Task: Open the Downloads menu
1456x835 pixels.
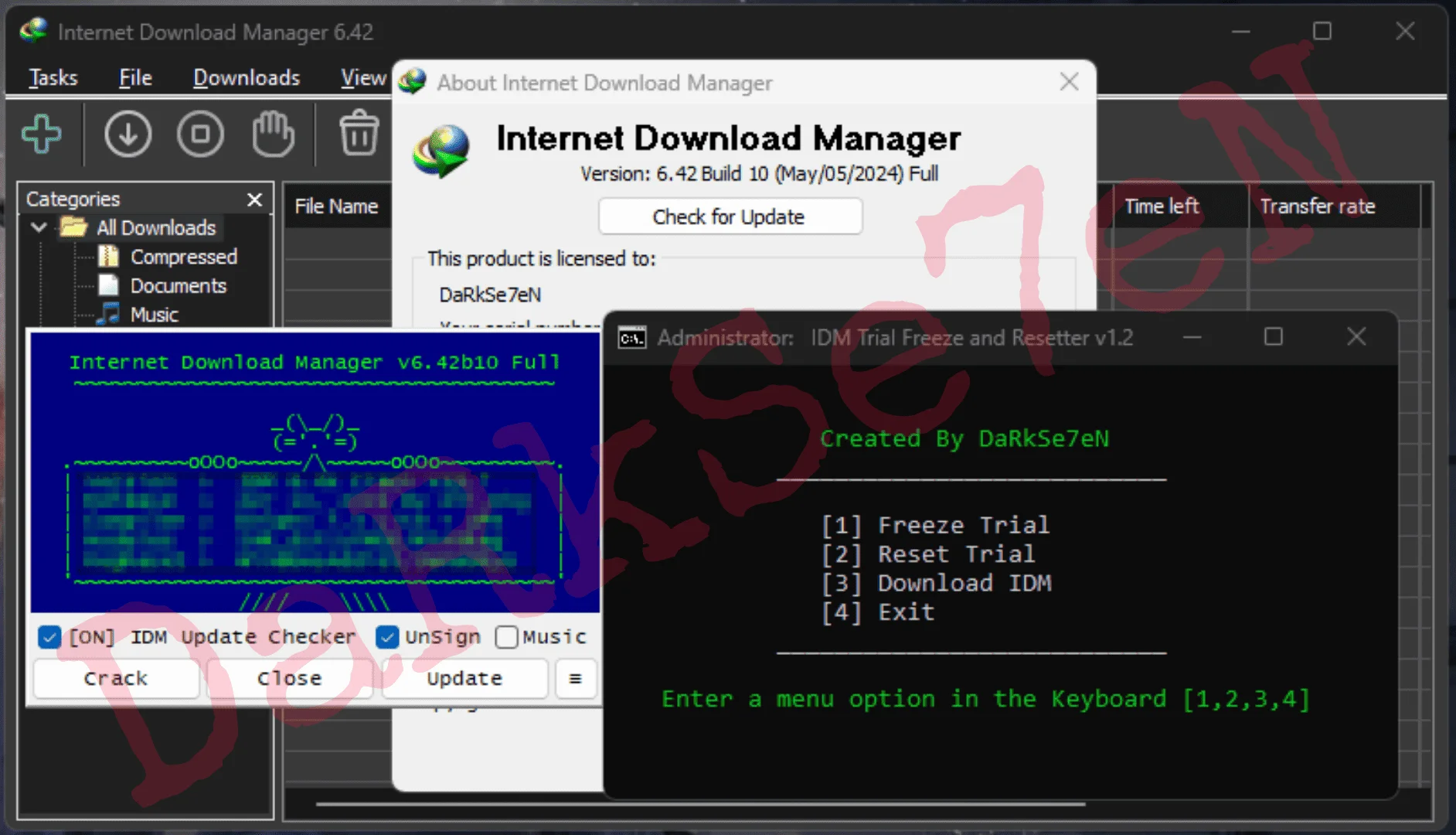Action: point(247,77)
